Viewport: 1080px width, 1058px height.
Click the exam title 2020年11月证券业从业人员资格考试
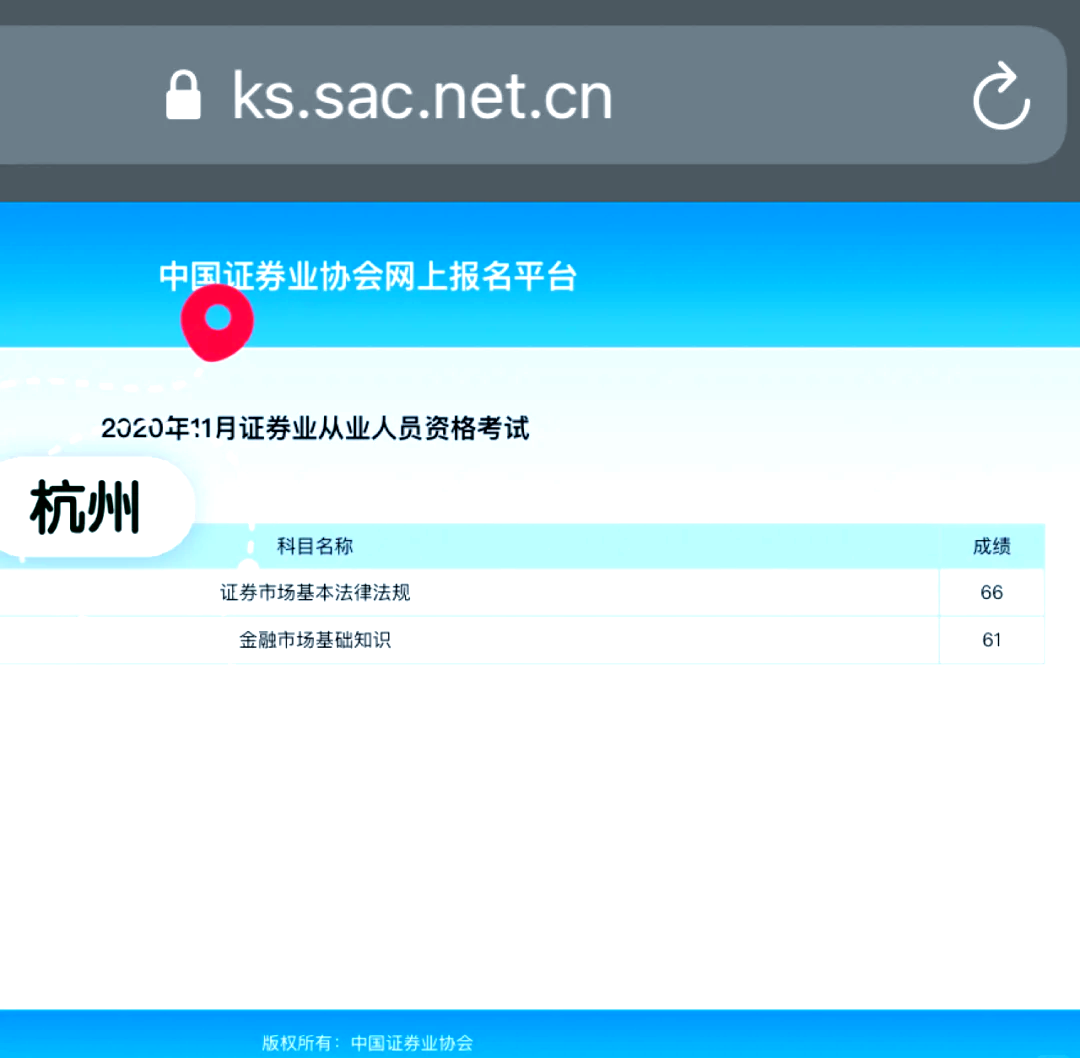click(316, 429)
